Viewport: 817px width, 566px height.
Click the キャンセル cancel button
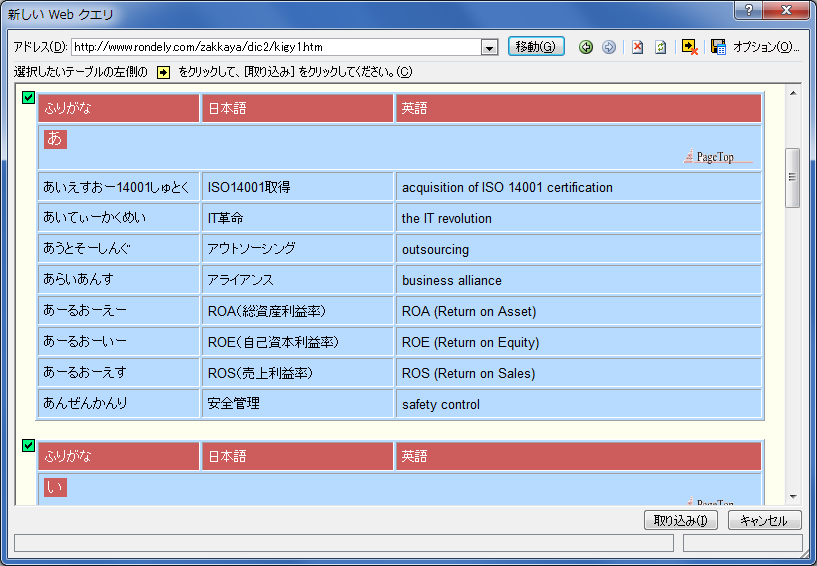(765, 520)
